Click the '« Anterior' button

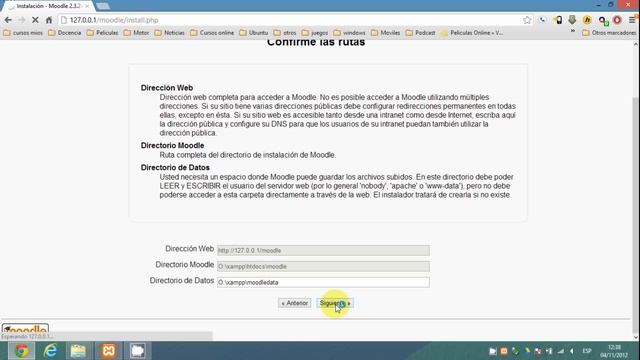pyautogui.click(x=294, y=303)
